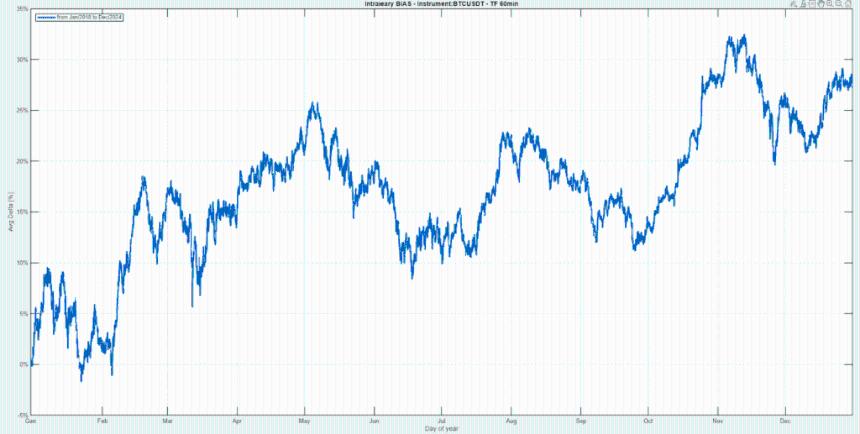The image size is (860, 434).
Task: Click the 'Jul' x-axis tick label
Action: [x=440, y=421]
